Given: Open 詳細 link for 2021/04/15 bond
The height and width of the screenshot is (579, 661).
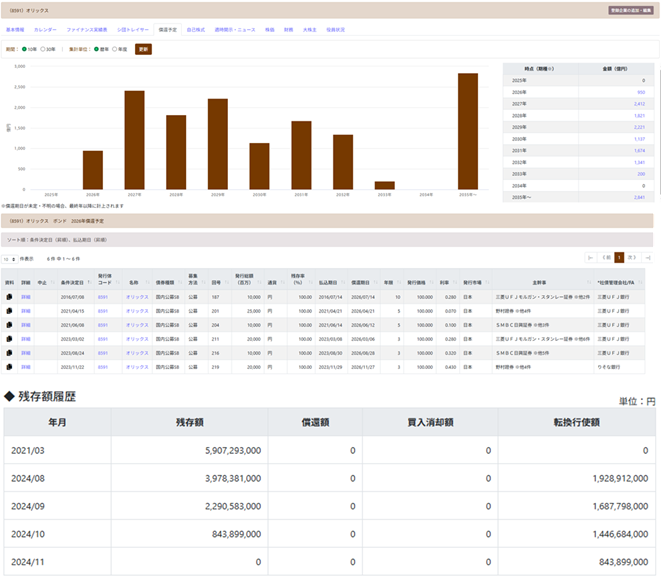Looking at the screenshot, I should point(26,311).
